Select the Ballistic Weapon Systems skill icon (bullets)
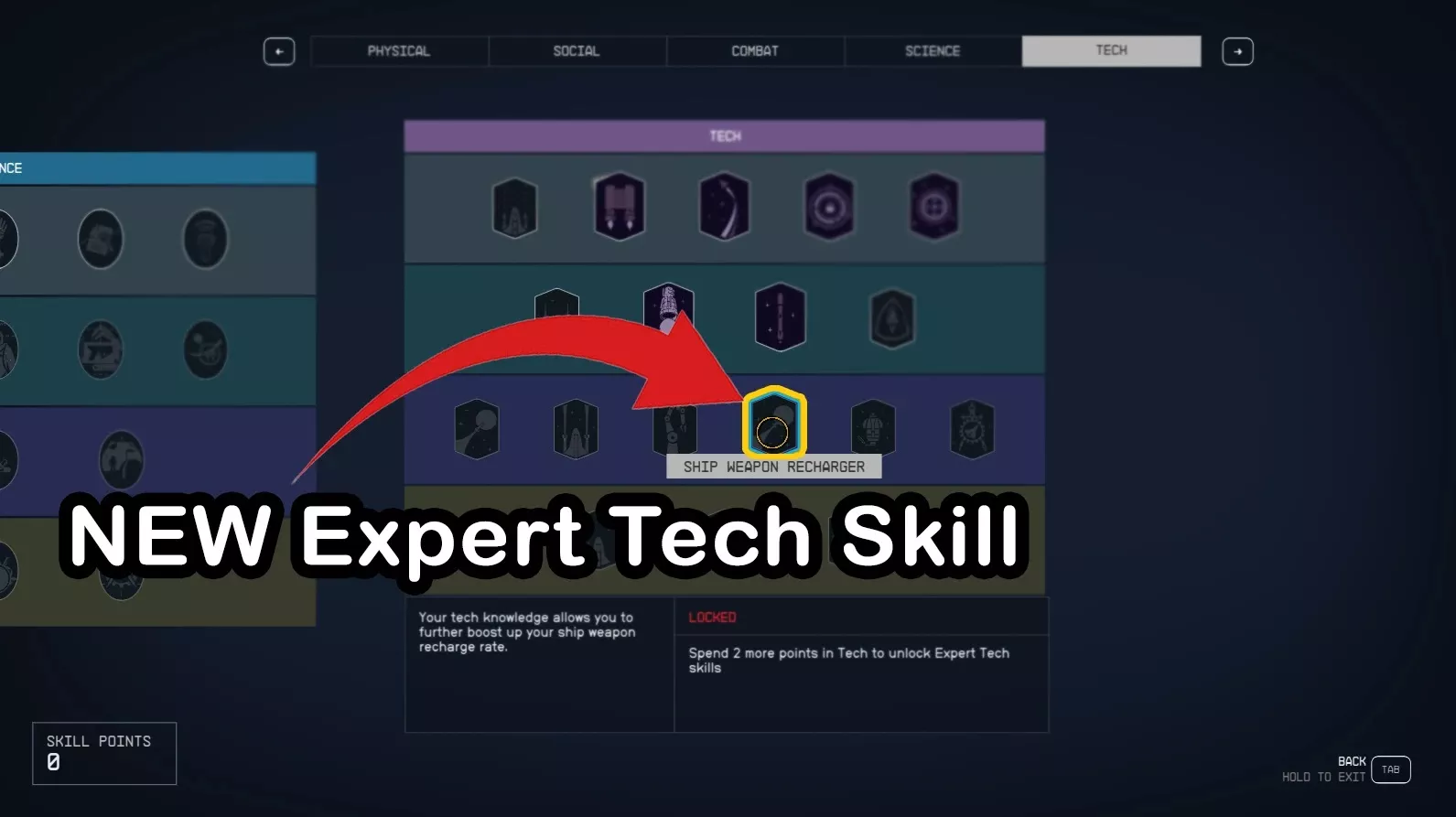 (514, 208)
